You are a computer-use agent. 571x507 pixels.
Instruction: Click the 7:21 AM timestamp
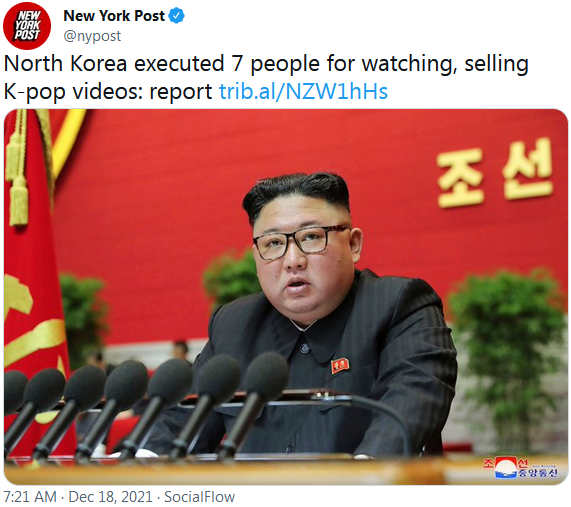[x=30, y=497]
